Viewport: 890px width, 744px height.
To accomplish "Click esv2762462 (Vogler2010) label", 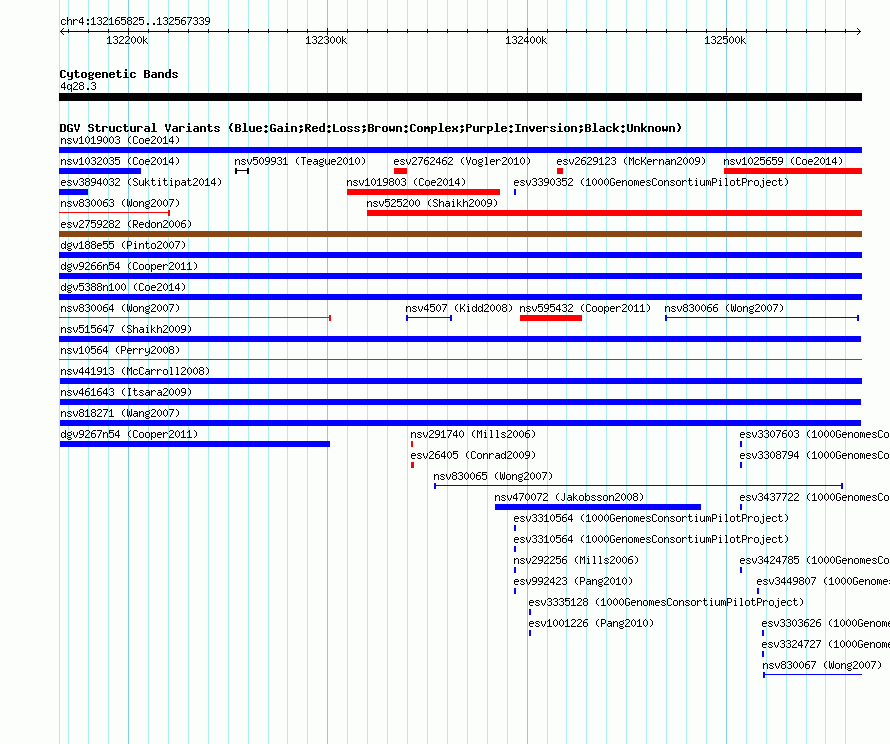I will (462, 161).
